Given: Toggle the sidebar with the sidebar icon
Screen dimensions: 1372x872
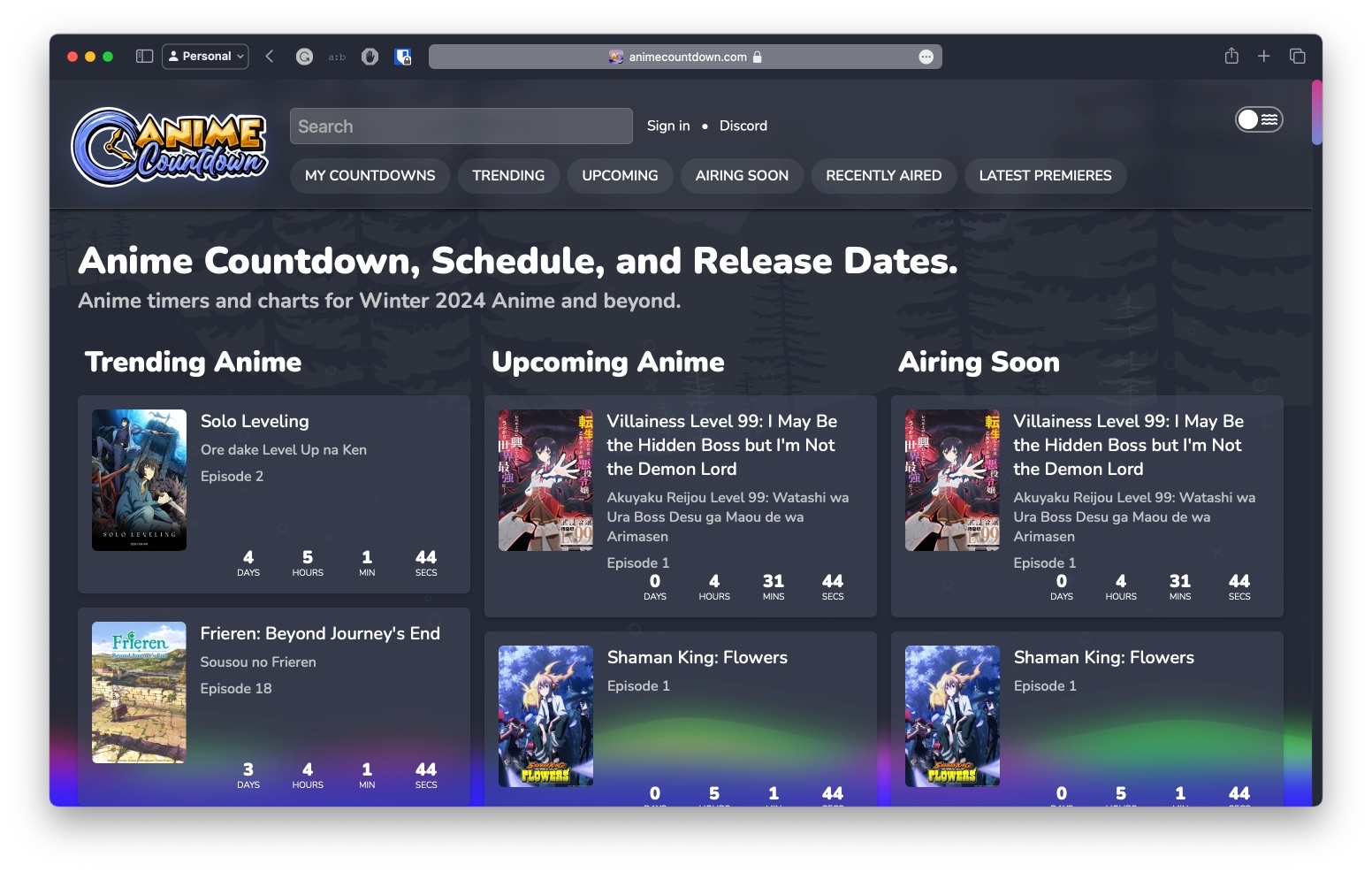Looking at the screenshot, I should 141,56.
